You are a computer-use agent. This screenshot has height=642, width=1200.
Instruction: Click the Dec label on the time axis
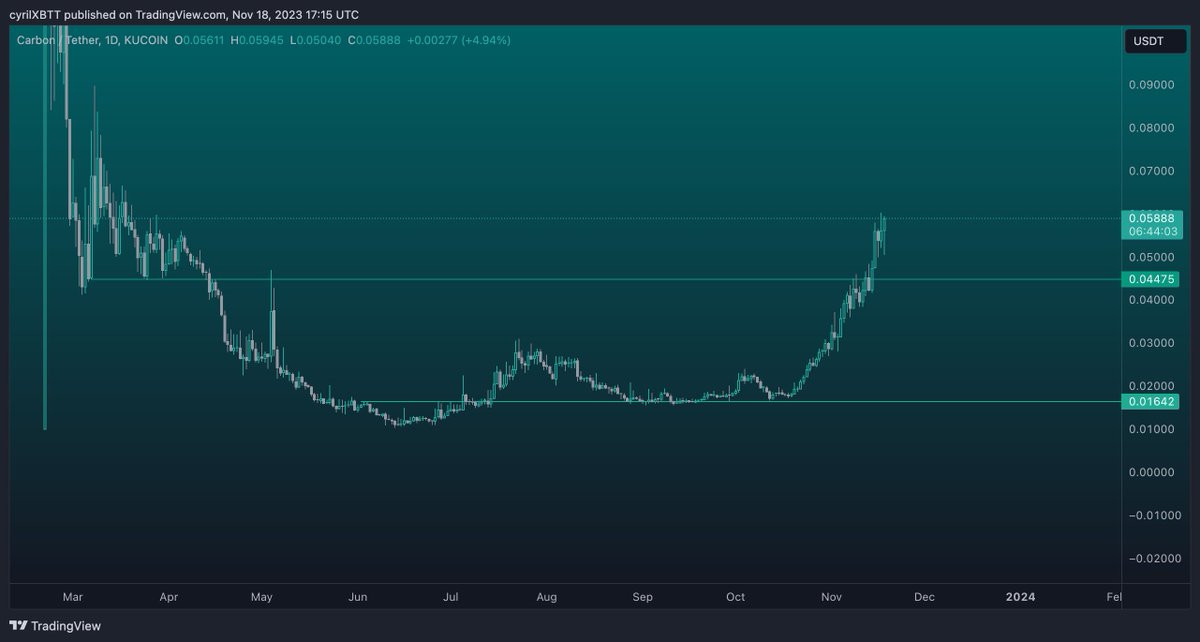click(x=924, y=597)
